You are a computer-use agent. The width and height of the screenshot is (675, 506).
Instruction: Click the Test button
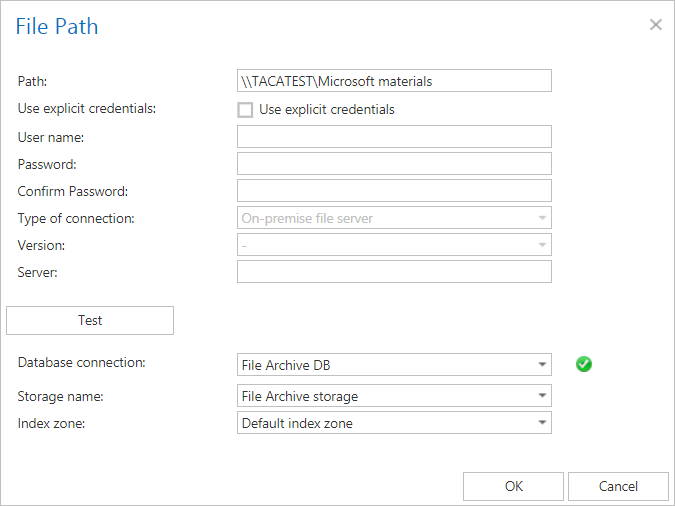[x=90, y=320]
